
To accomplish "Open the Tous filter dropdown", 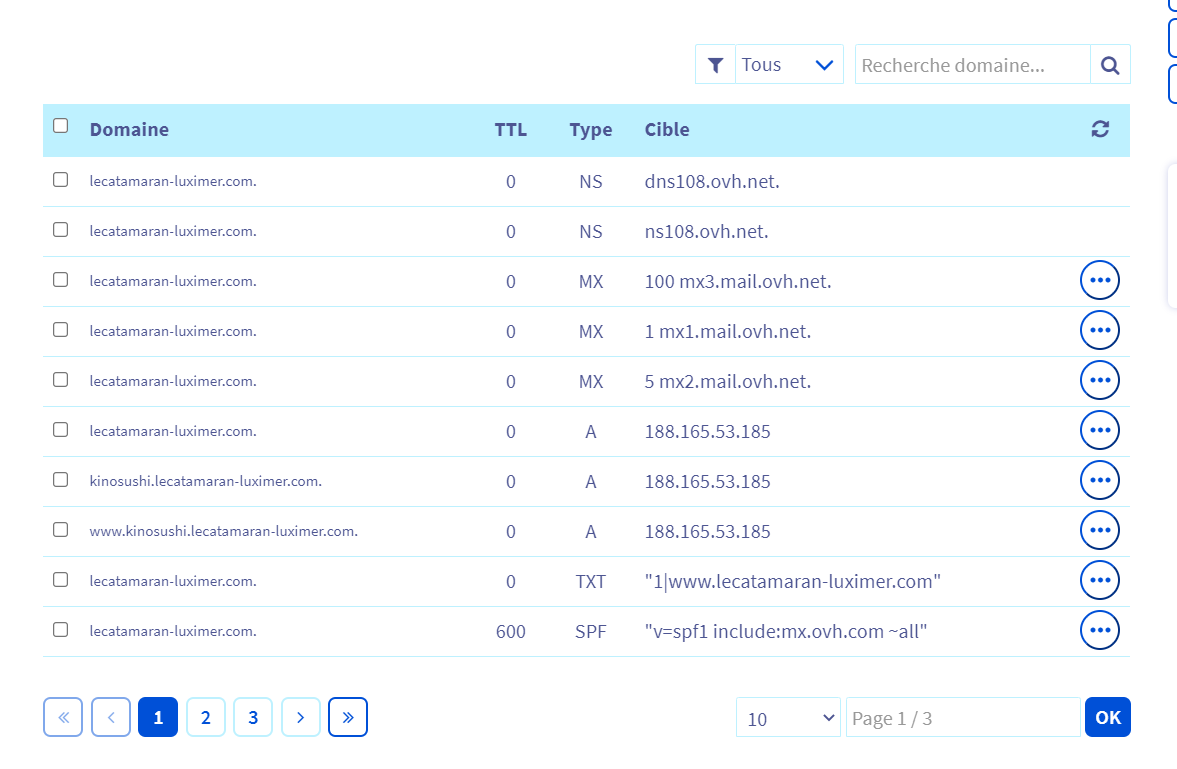I will tap(788, 65).
